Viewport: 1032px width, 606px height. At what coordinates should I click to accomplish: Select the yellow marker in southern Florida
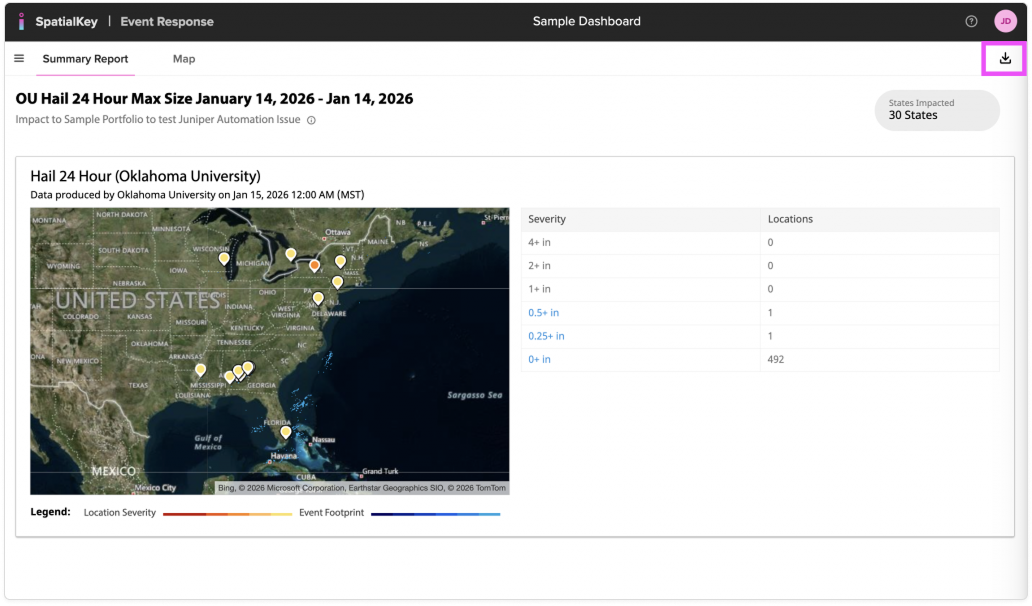pyautogui.click(x=285, y=432)
